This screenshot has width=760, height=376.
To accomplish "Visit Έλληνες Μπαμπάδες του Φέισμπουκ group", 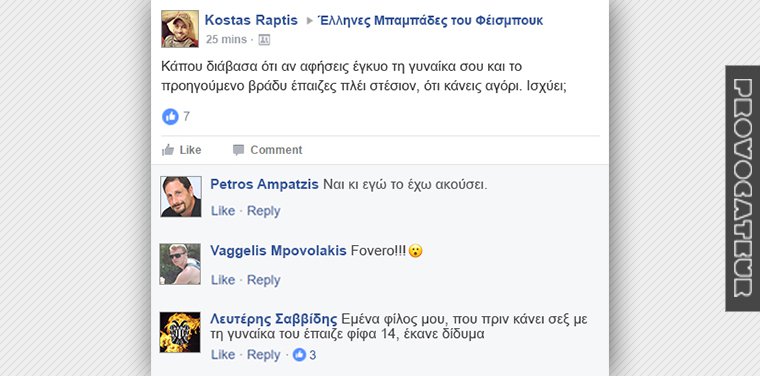I will (x=430, y=20).
